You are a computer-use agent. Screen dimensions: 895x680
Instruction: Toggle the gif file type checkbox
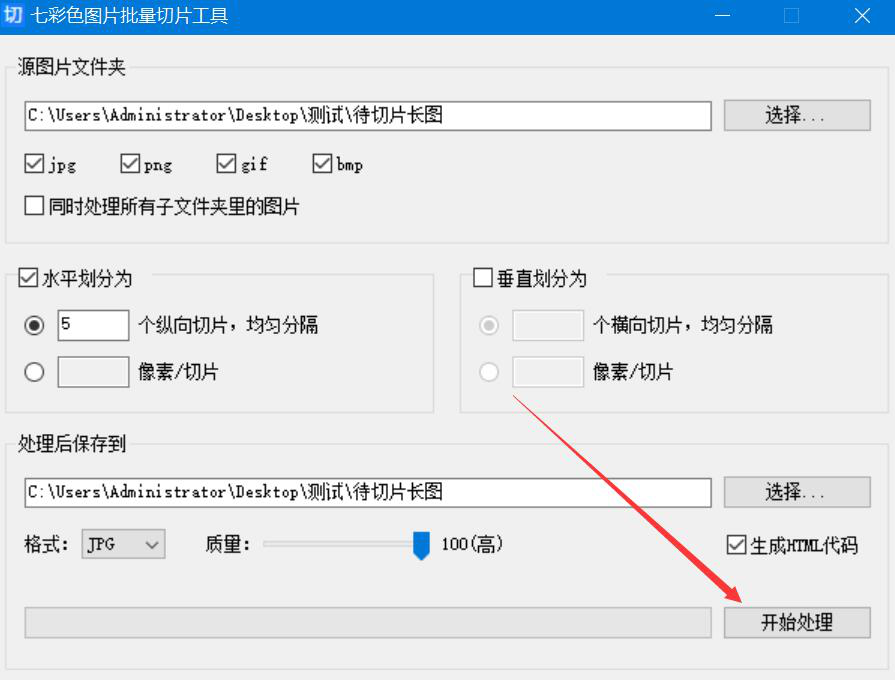[226, 164]
